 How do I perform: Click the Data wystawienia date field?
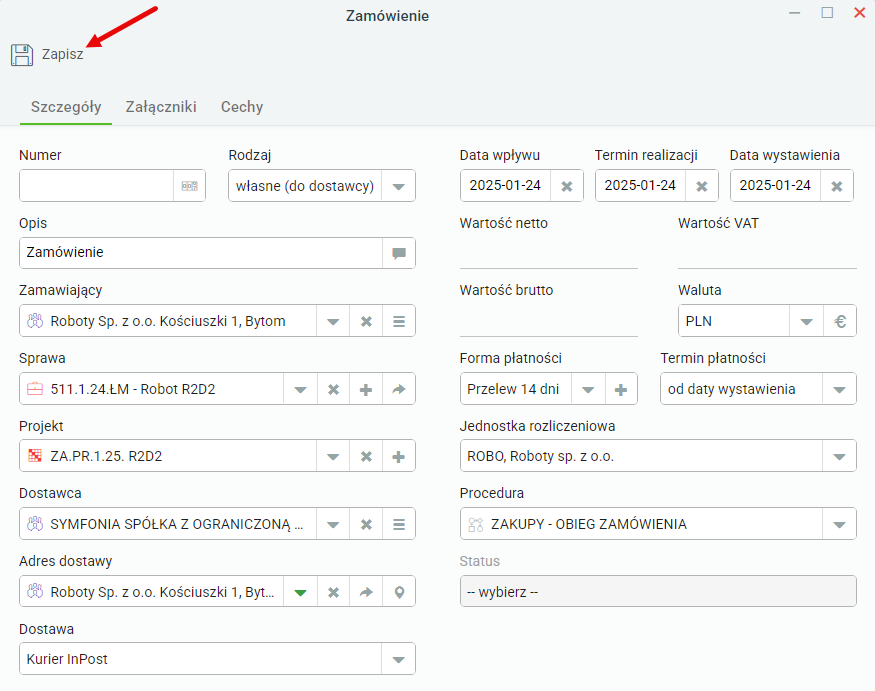776,185
